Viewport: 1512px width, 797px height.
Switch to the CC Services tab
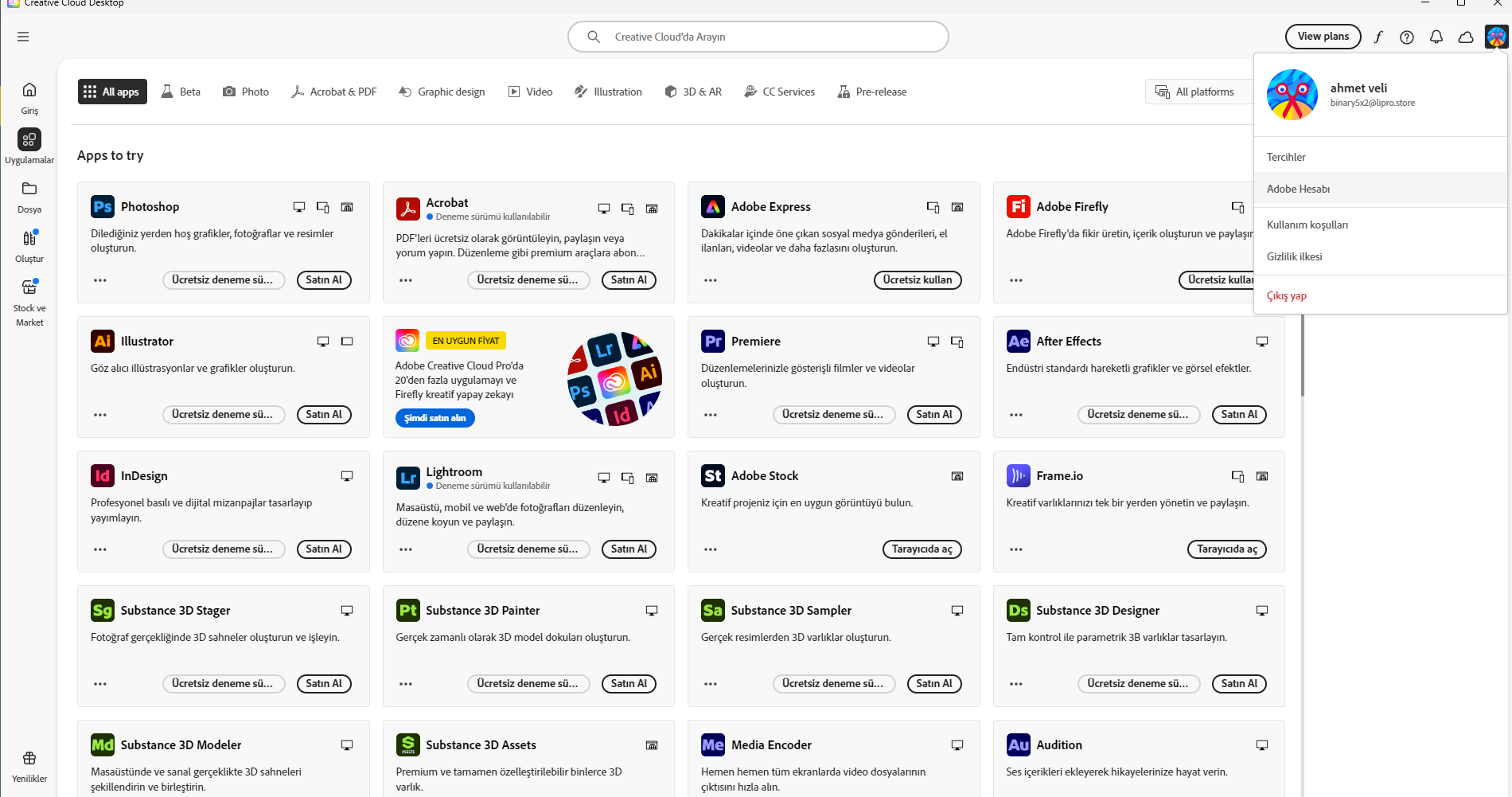coord(780,92)
